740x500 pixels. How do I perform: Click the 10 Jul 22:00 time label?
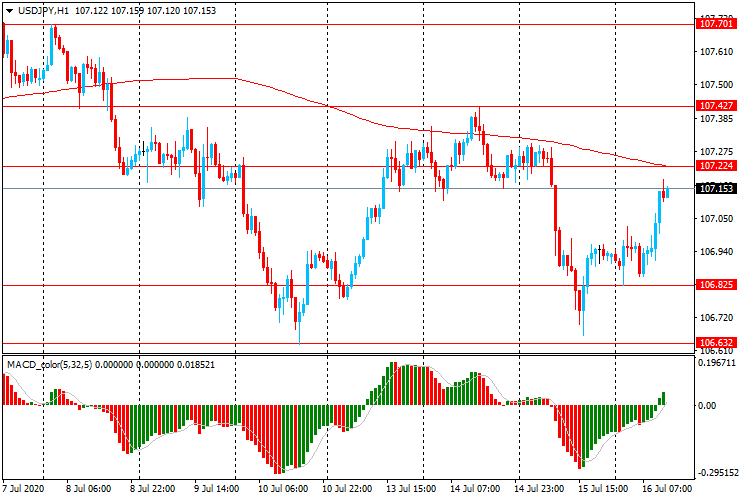(347, 488)
